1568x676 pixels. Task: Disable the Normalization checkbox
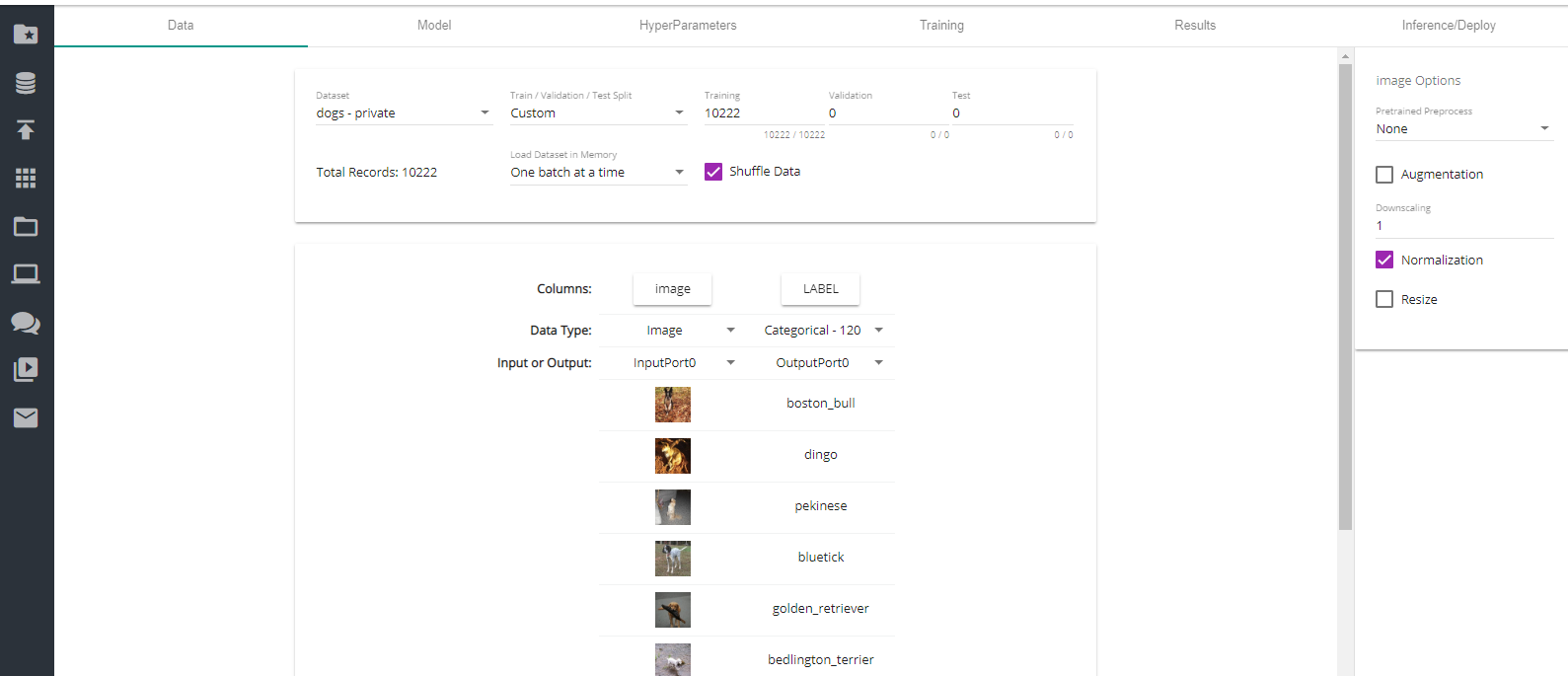[1384, 261]
